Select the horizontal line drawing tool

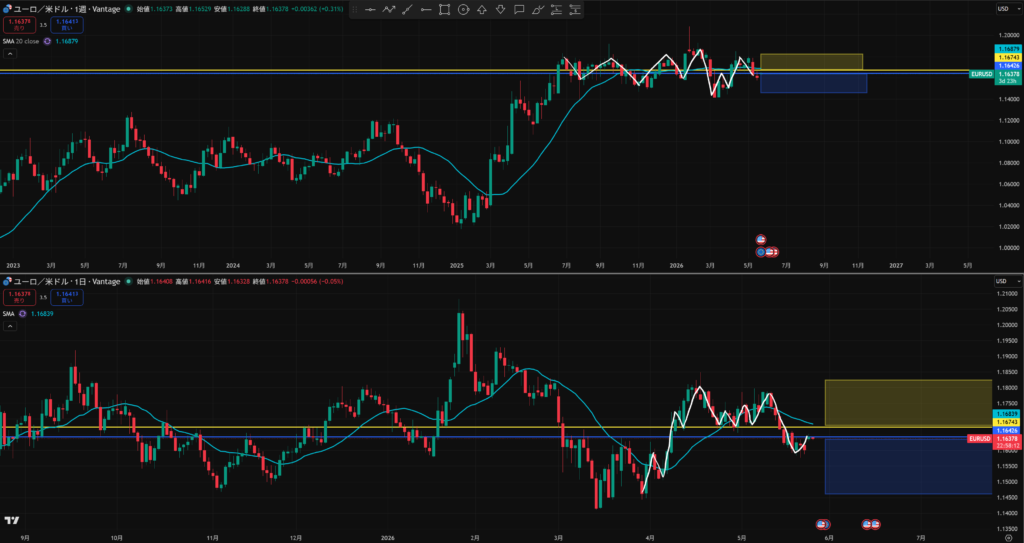click(370, 10)
